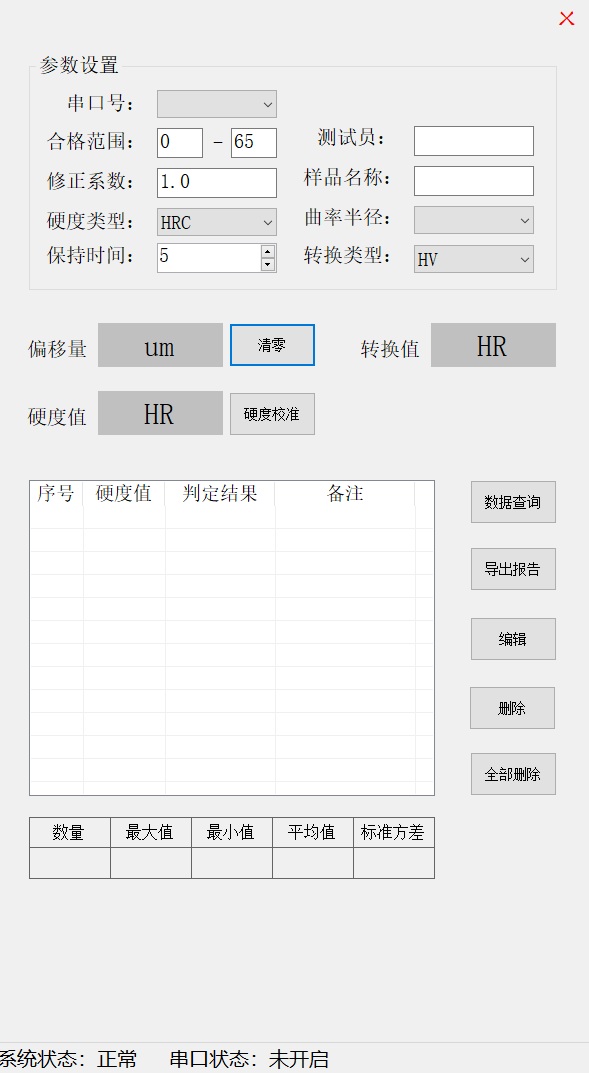Click the 导出报告 export report button
The width and height of the screenshot is (589, 1073).
tap(513, 569)
